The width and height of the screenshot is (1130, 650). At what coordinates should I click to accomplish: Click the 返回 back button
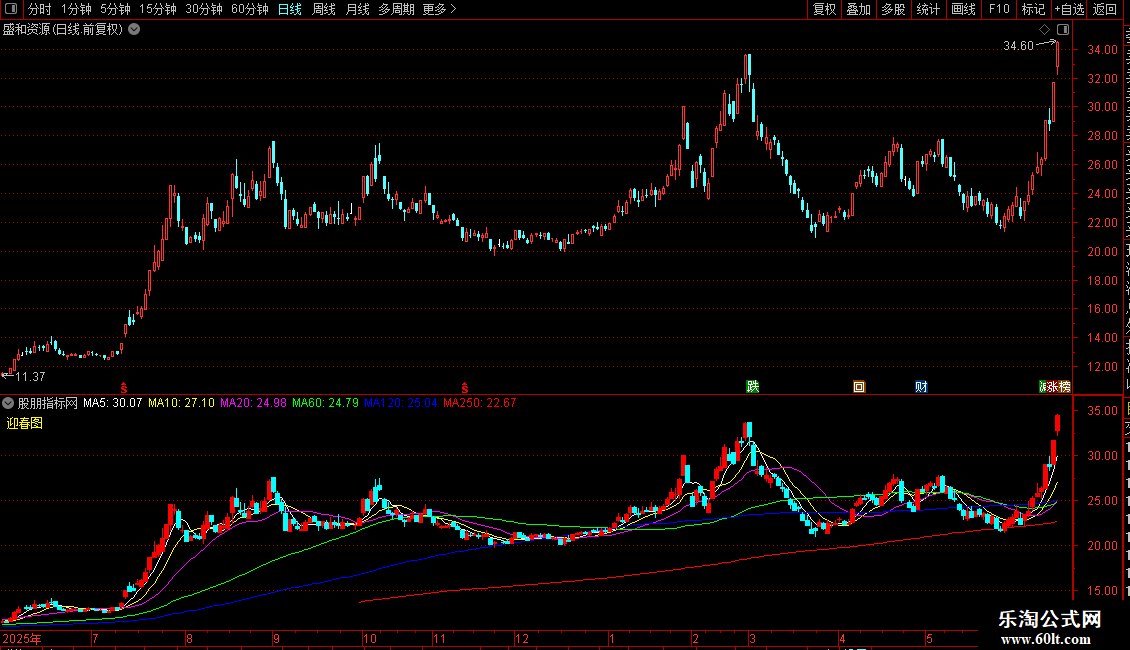1104,9
